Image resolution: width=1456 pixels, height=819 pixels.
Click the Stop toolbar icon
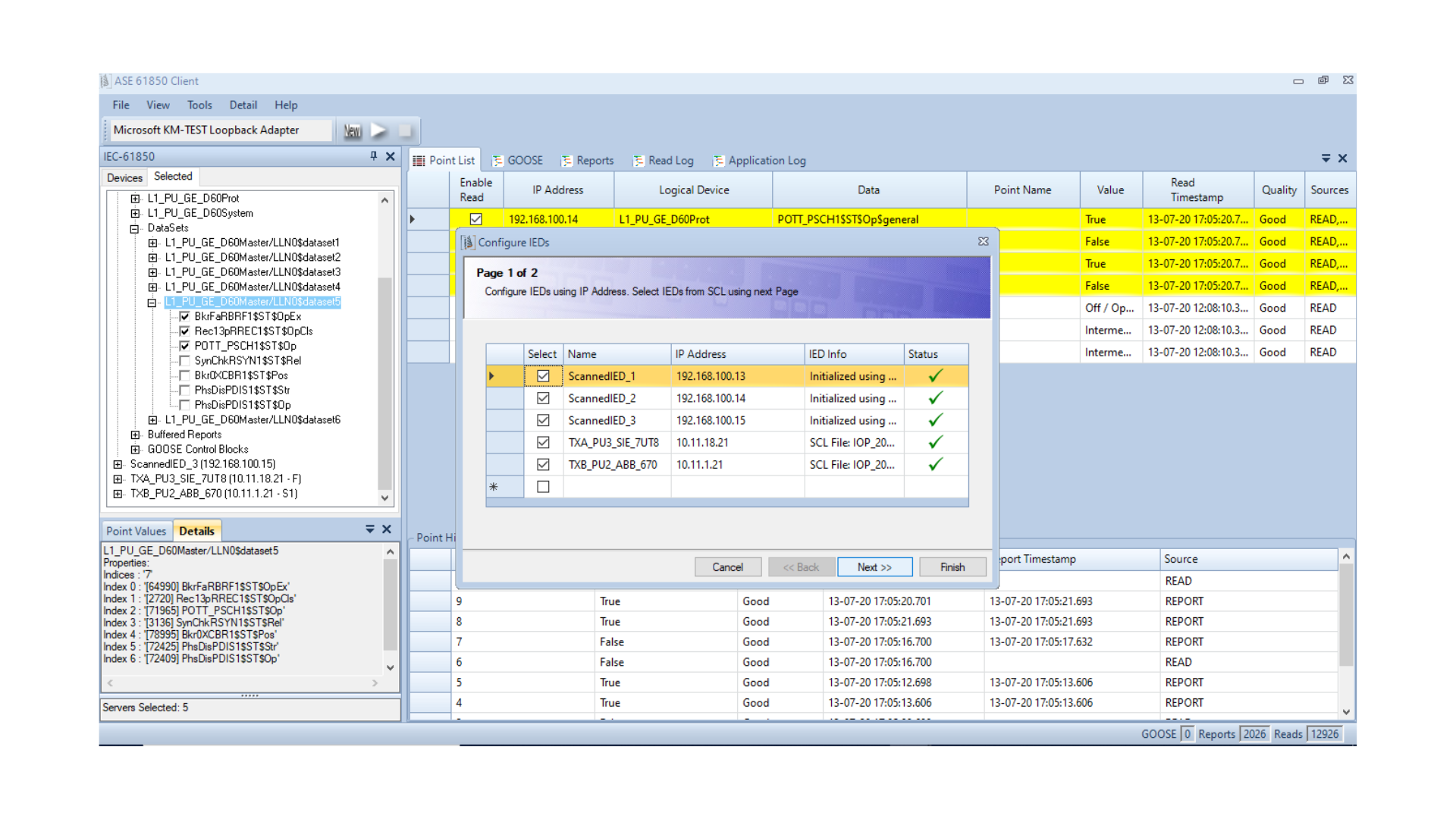coord(406,130)
